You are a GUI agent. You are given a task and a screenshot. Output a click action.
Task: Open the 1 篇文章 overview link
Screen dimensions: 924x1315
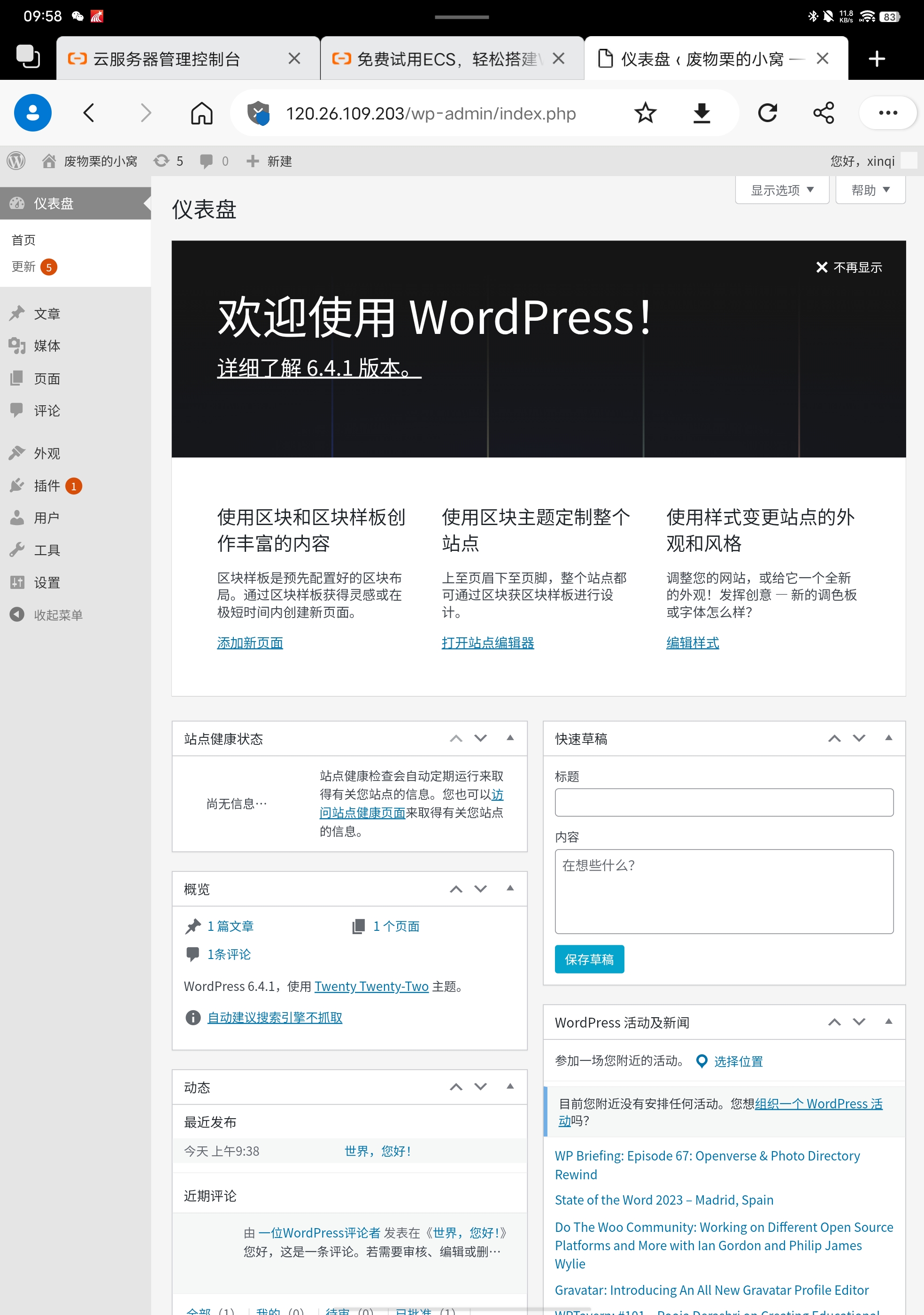coord(230,926)
